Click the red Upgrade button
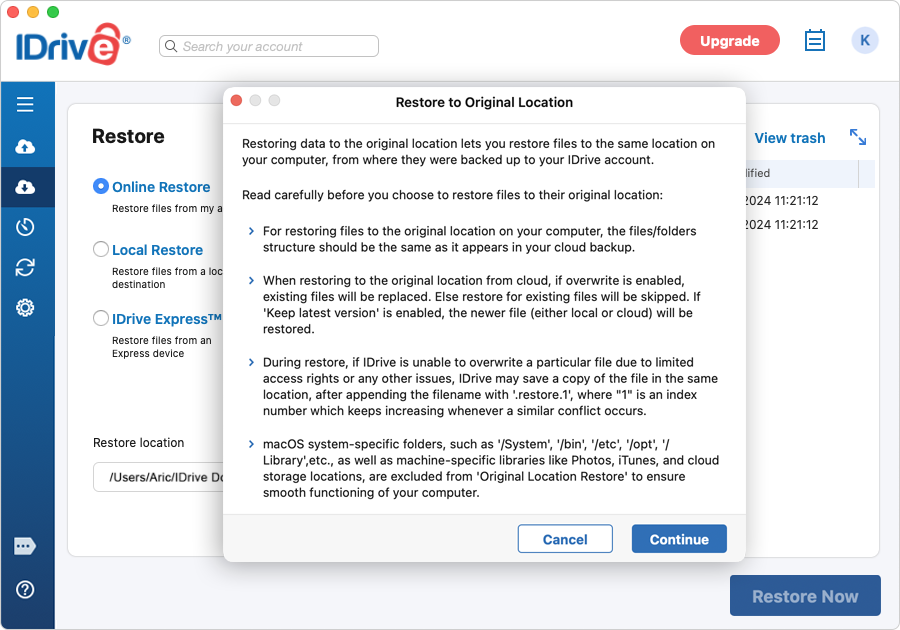The width and height of the screenshot is (900, 630). pyautogui.click(x=729, y=41)
